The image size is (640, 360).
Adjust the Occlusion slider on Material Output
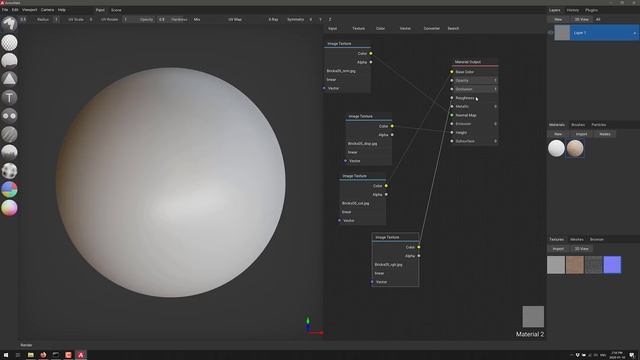476,89
